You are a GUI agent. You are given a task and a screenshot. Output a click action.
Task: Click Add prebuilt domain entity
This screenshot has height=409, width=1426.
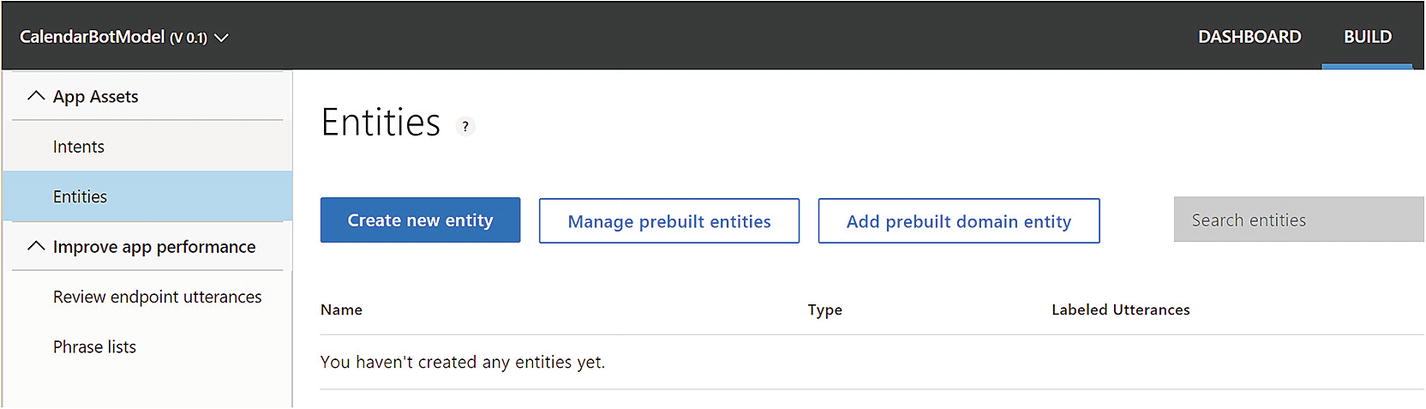(x=958, y=221)
